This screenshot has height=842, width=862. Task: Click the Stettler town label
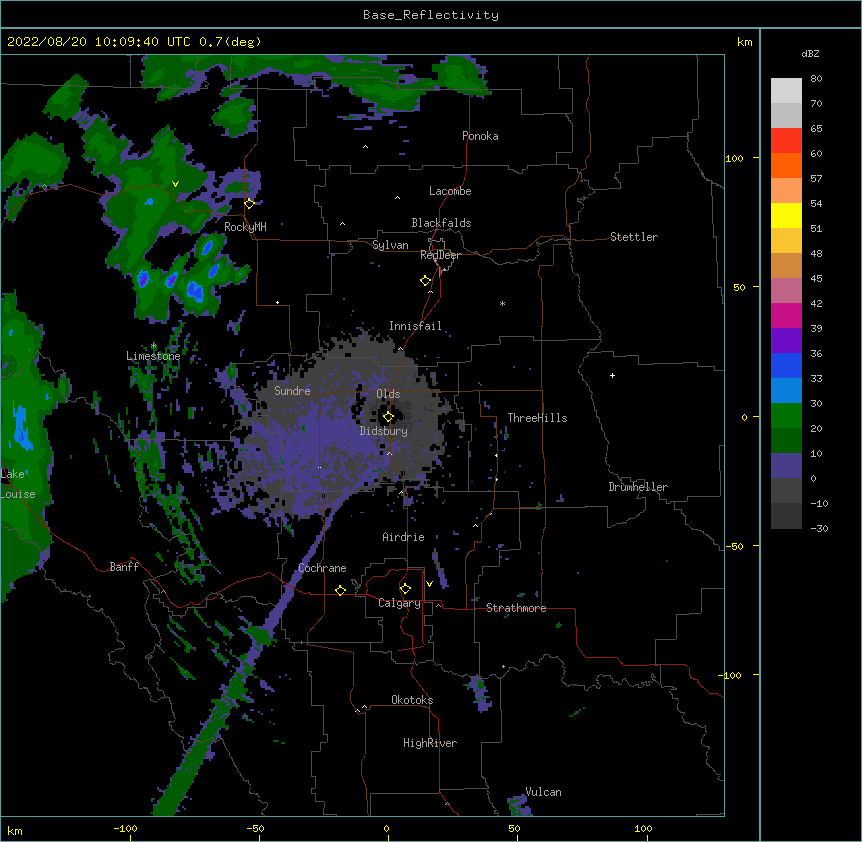[634, 237]
